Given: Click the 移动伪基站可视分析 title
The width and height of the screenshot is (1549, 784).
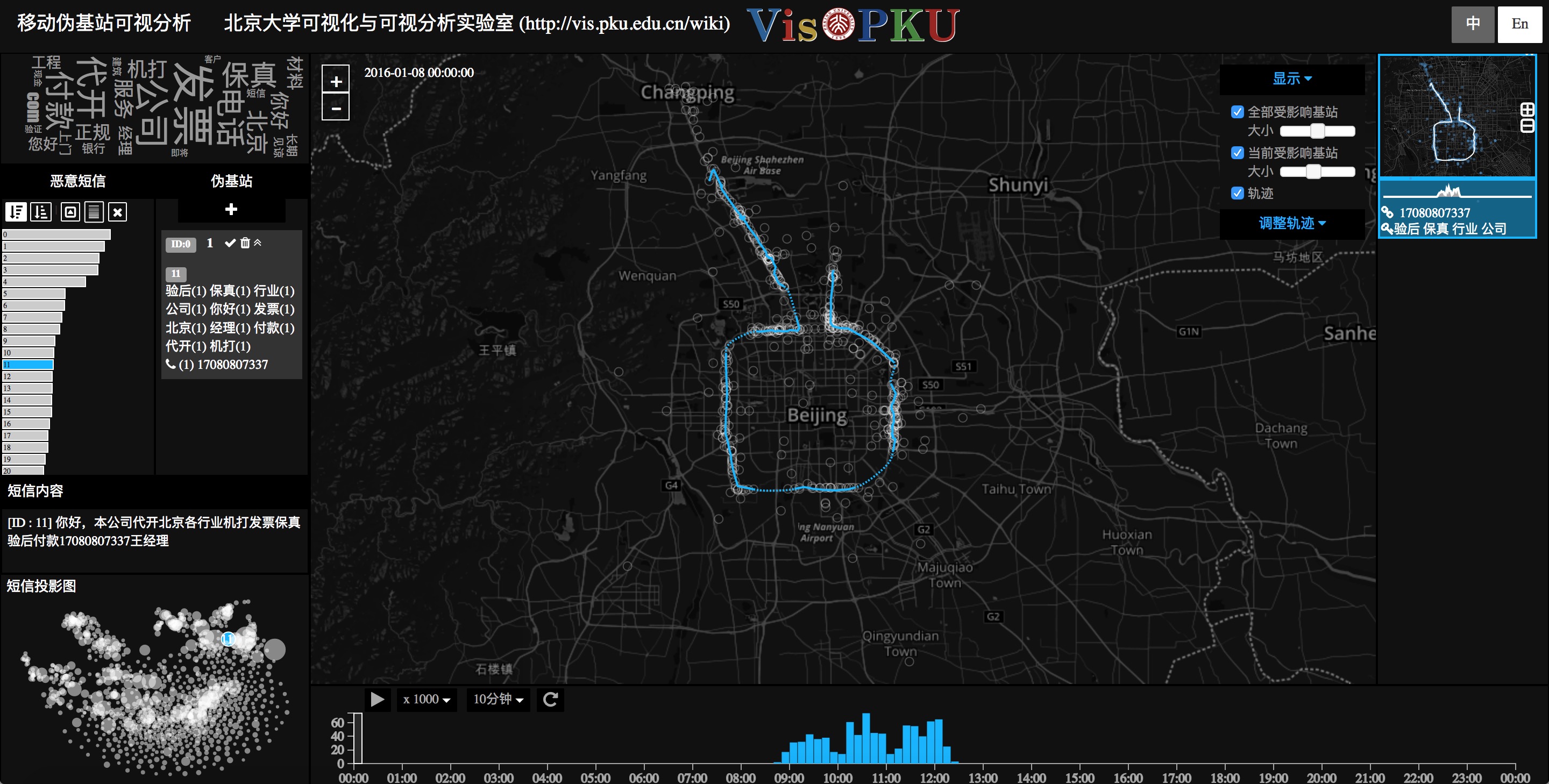Looking at the screenshot, I should pos(105,23).
